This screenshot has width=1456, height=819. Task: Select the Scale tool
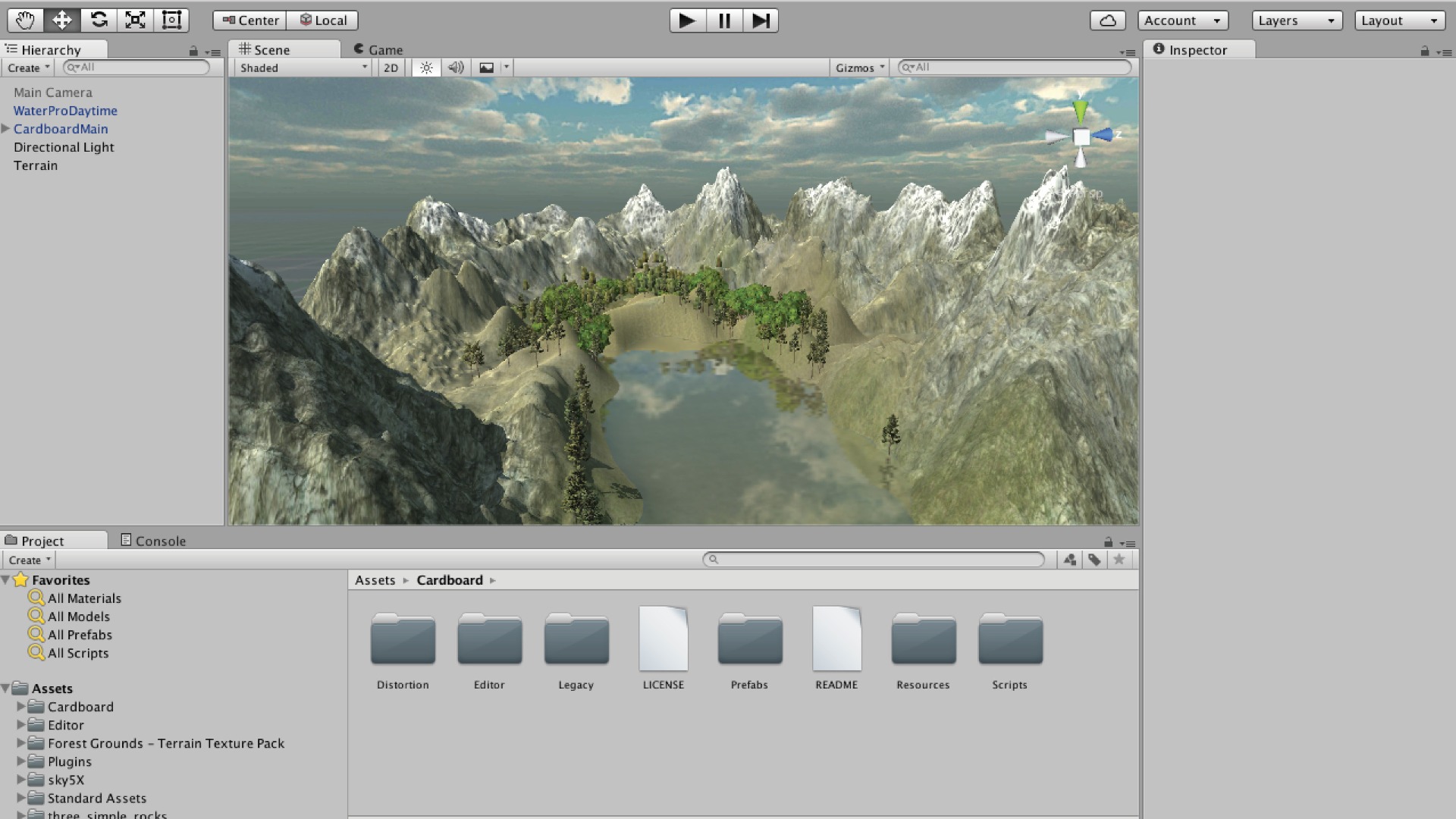pos(135,20)
